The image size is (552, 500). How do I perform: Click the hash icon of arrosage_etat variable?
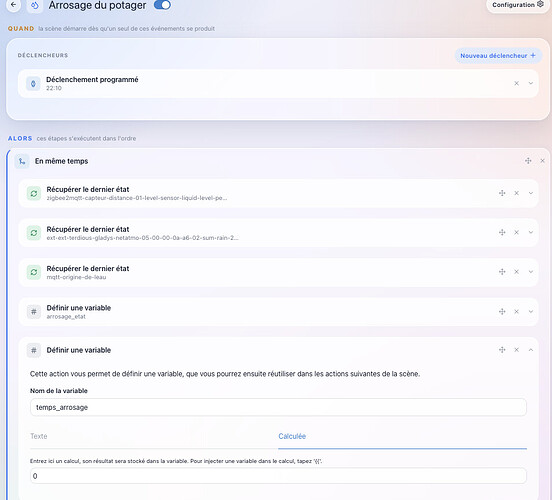pos(34,312)
